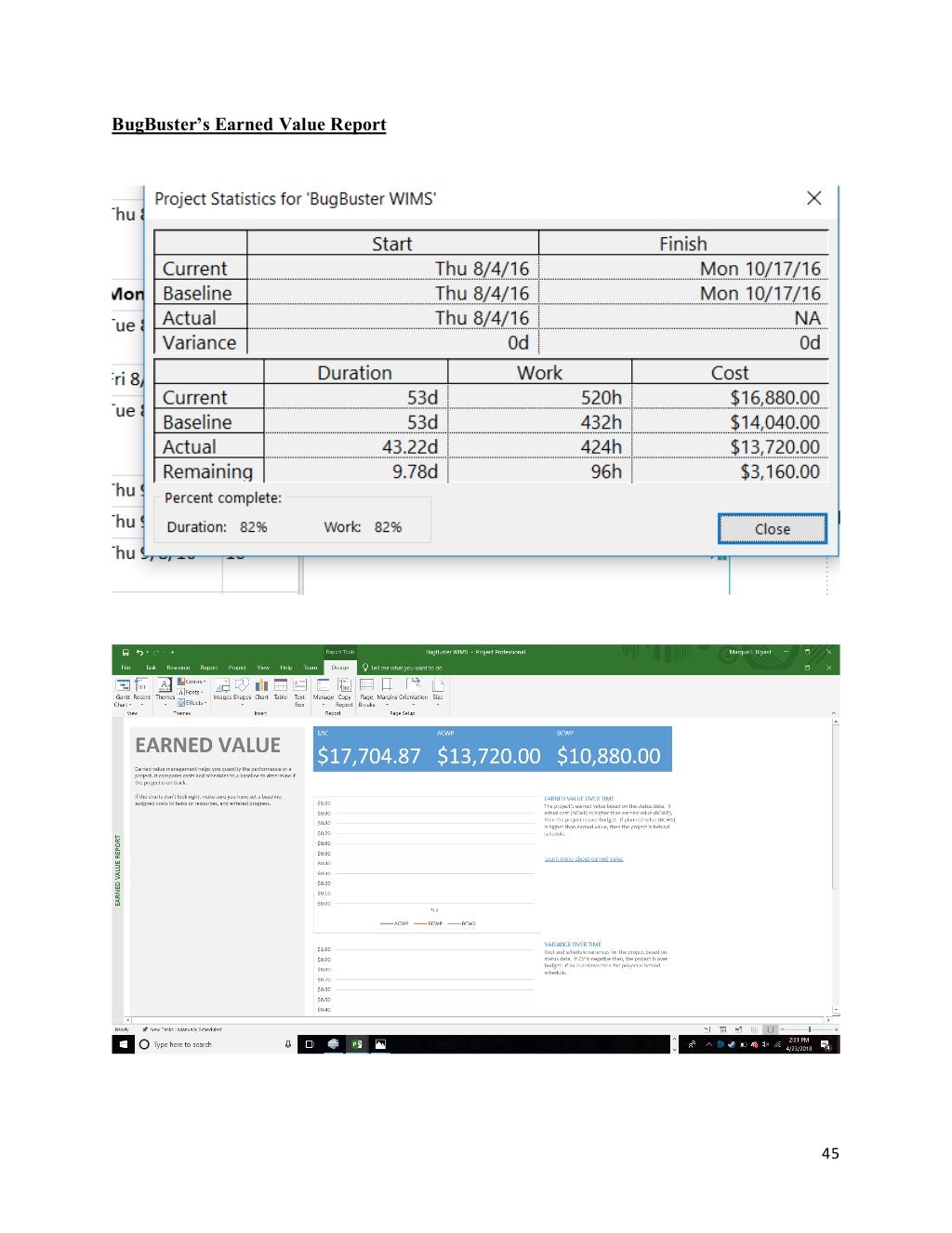Click the Actual duration cell 43.22d
The height and width of the screenshot is (1233, 952).
[355, 447]
